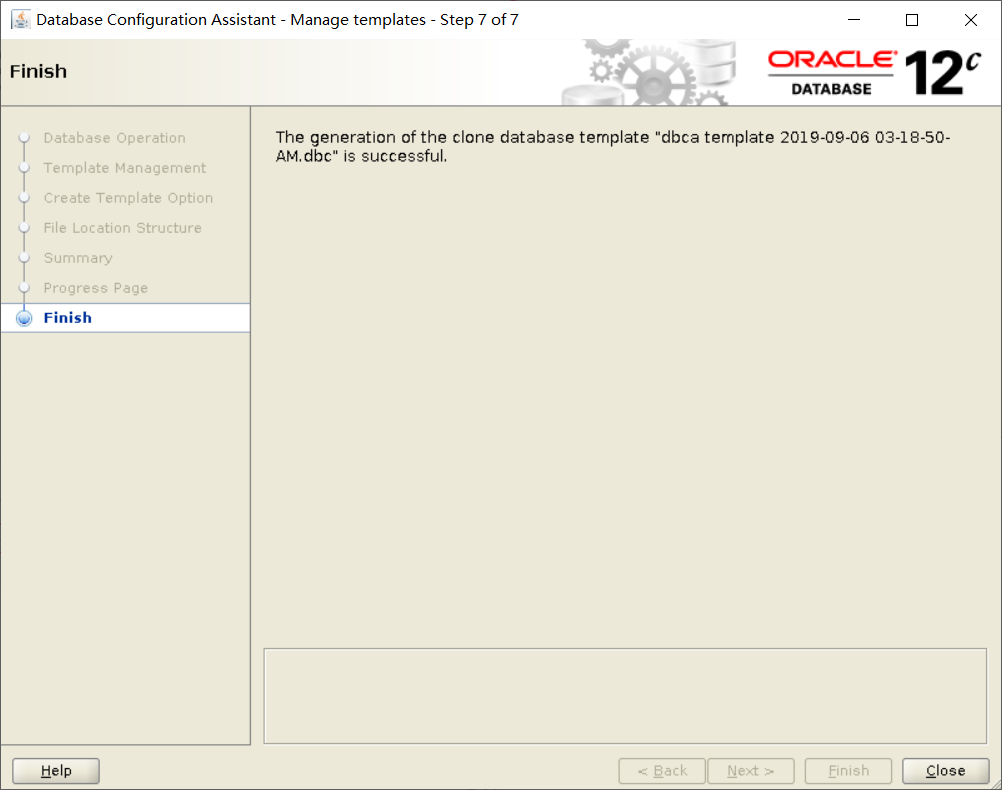
Task: Click the node circle beside Summary
Action: (x=24, y=258)
